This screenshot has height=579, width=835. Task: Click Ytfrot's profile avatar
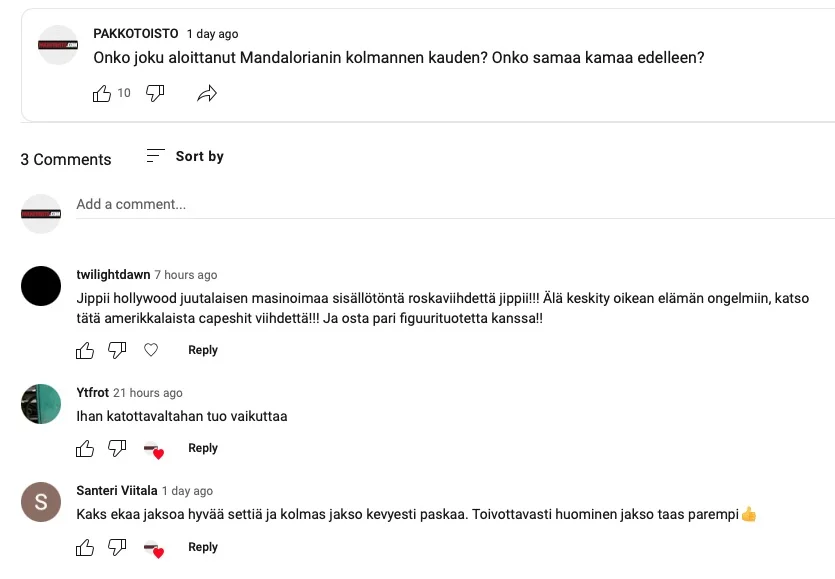(x=41, y=404)
